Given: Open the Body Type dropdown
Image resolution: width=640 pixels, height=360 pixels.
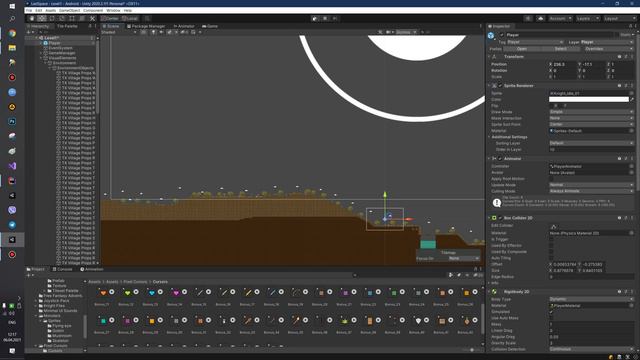Looking at the screenshot, I should tap(591, 300).
